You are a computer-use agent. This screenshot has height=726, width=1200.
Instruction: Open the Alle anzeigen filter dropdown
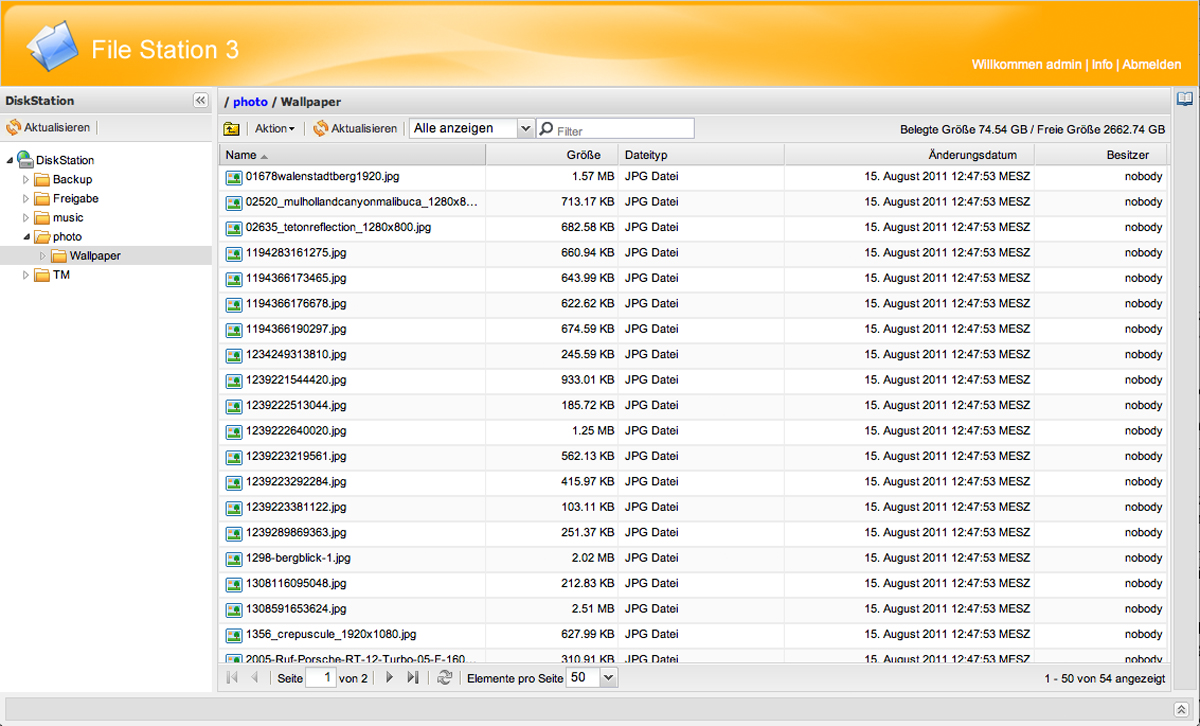(526, 128)
